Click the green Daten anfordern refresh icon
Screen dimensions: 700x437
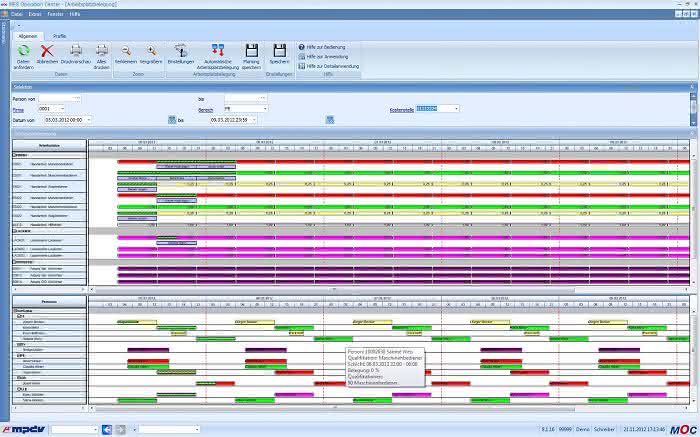coord(24,50)
